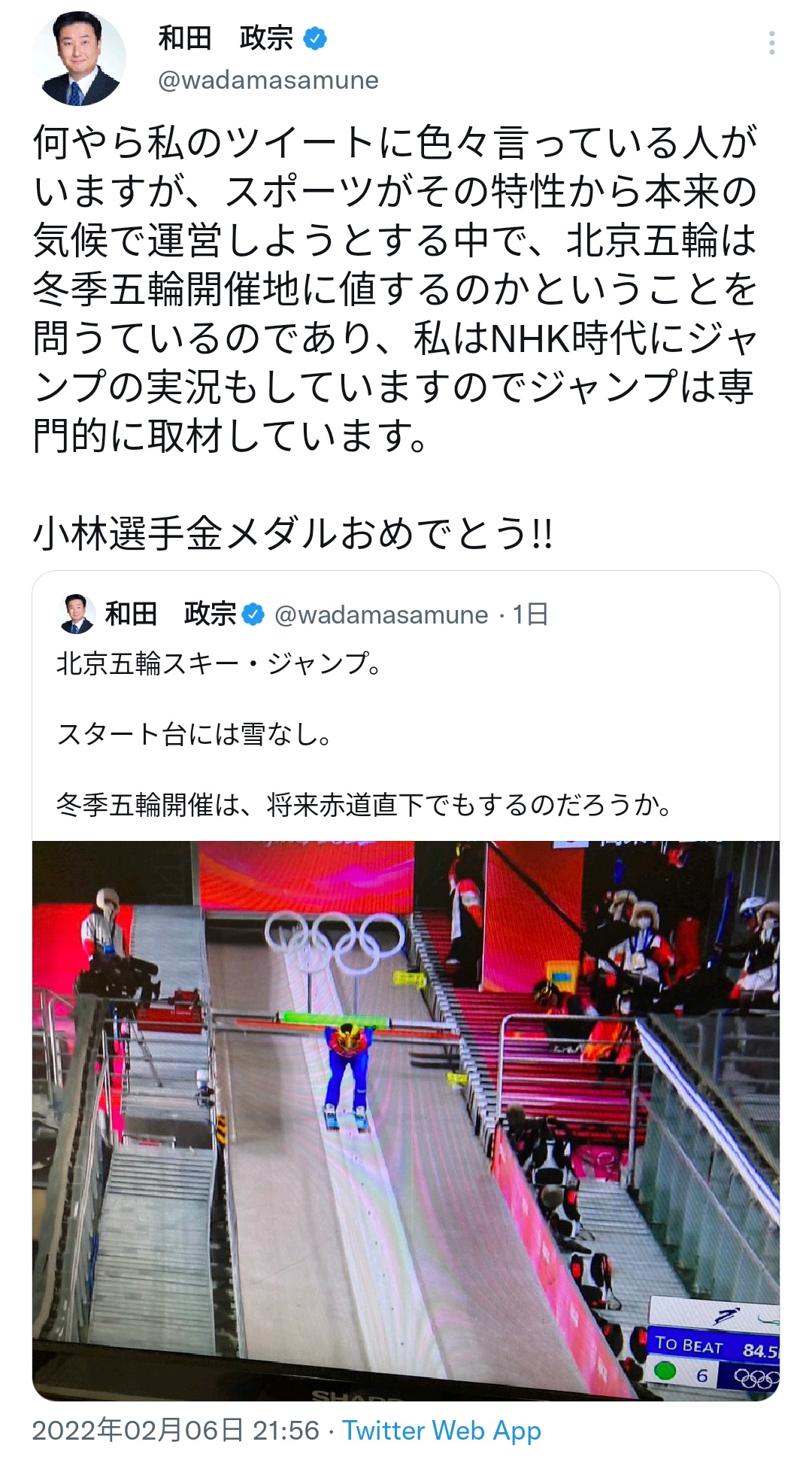This screenshot has width=812, height=1469.
Task: Open the display name 和田 政宗 at top
Action: (x=226, y=38)
